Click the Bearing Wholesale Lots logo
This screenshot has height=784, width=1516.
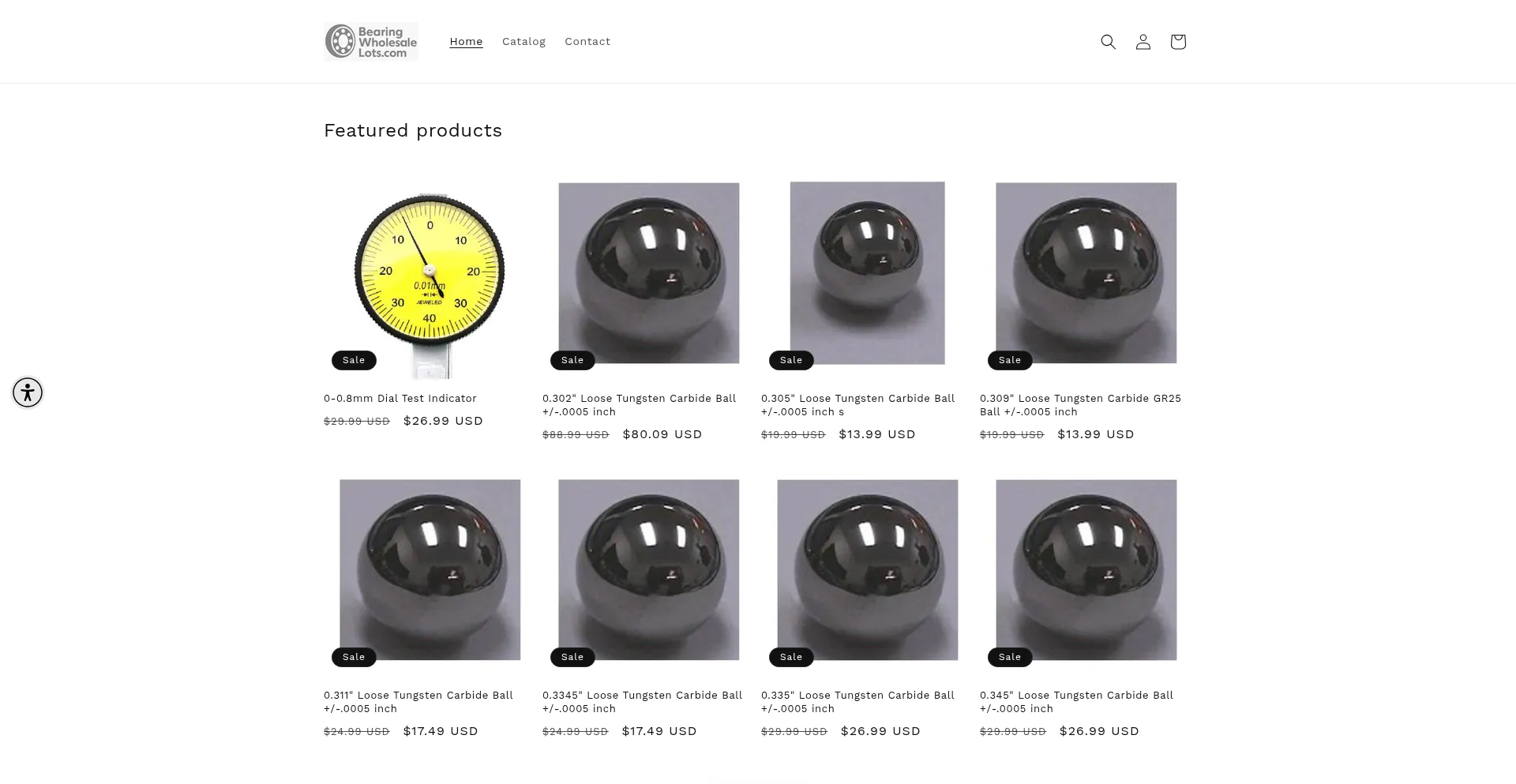pyautogui.click(x=371, y=42)
